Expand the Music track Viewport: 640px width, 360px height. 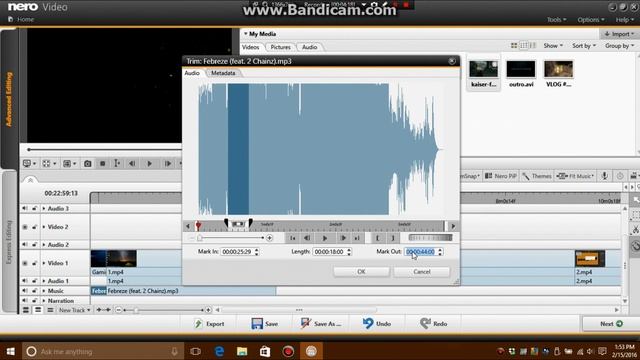[44, 291]
